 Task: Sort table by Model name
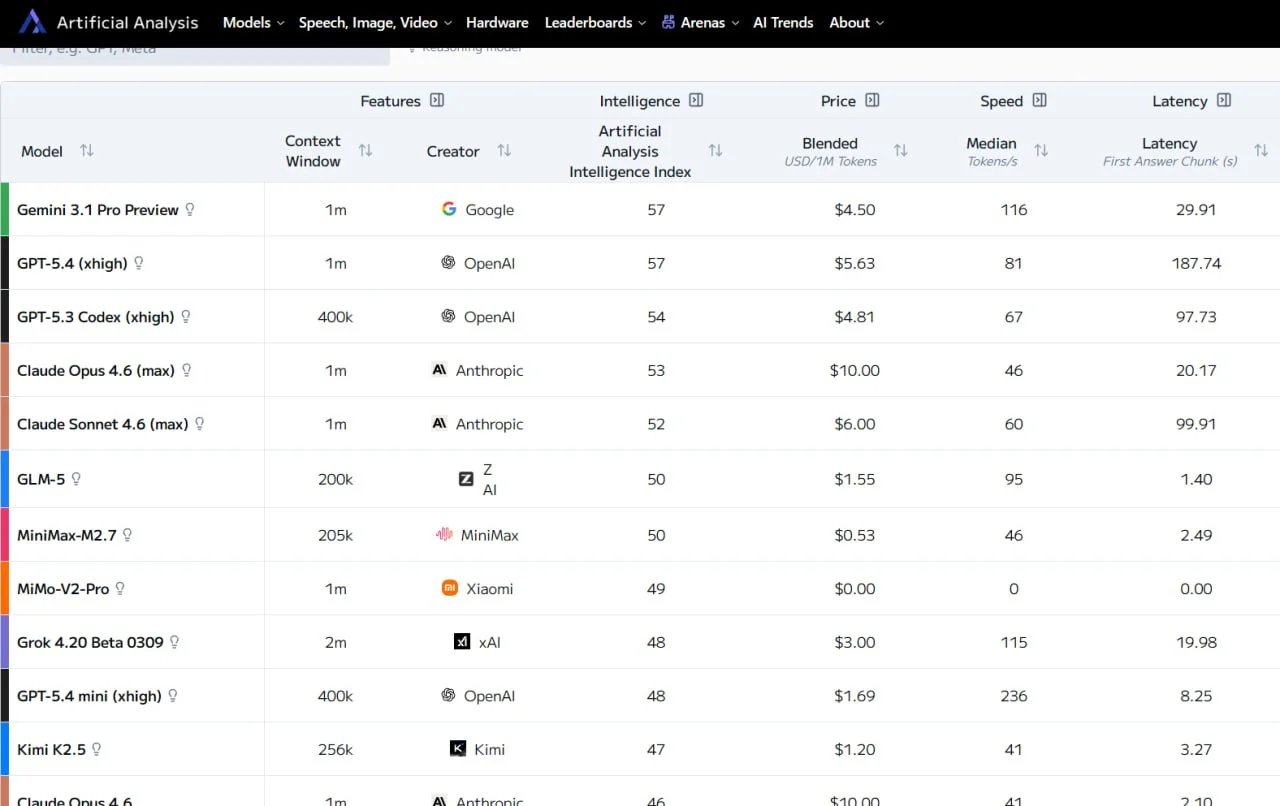[87, 151]
